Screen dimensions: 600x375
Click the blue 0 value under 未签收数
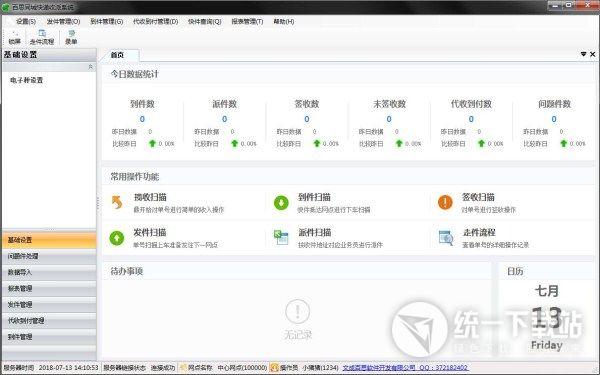[x=389, y=119]
